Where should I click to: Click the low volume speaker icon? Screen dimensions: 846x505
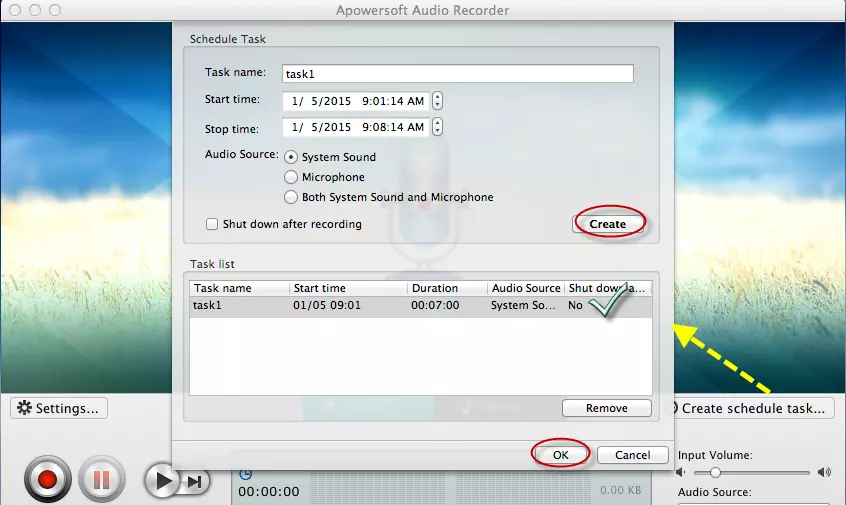coord(681,473)
